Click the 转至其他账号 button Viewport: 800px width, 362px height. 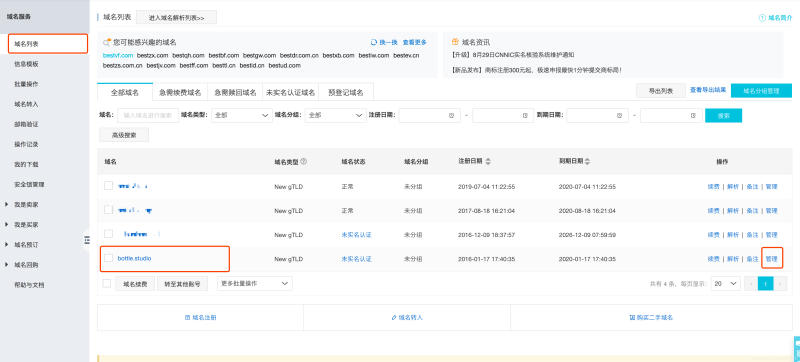tap(182, 284)
